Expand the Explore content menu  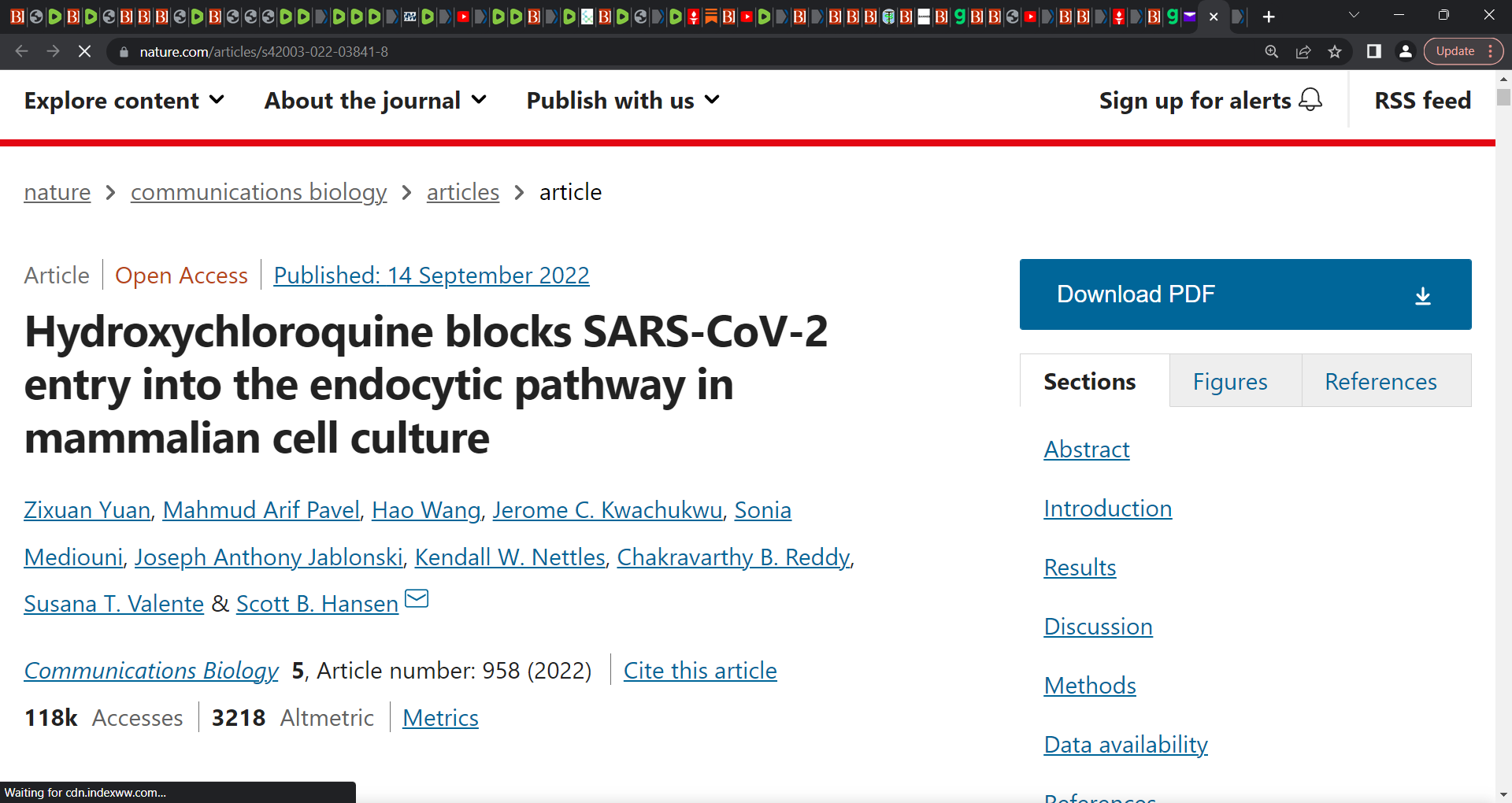coord(124,101)
